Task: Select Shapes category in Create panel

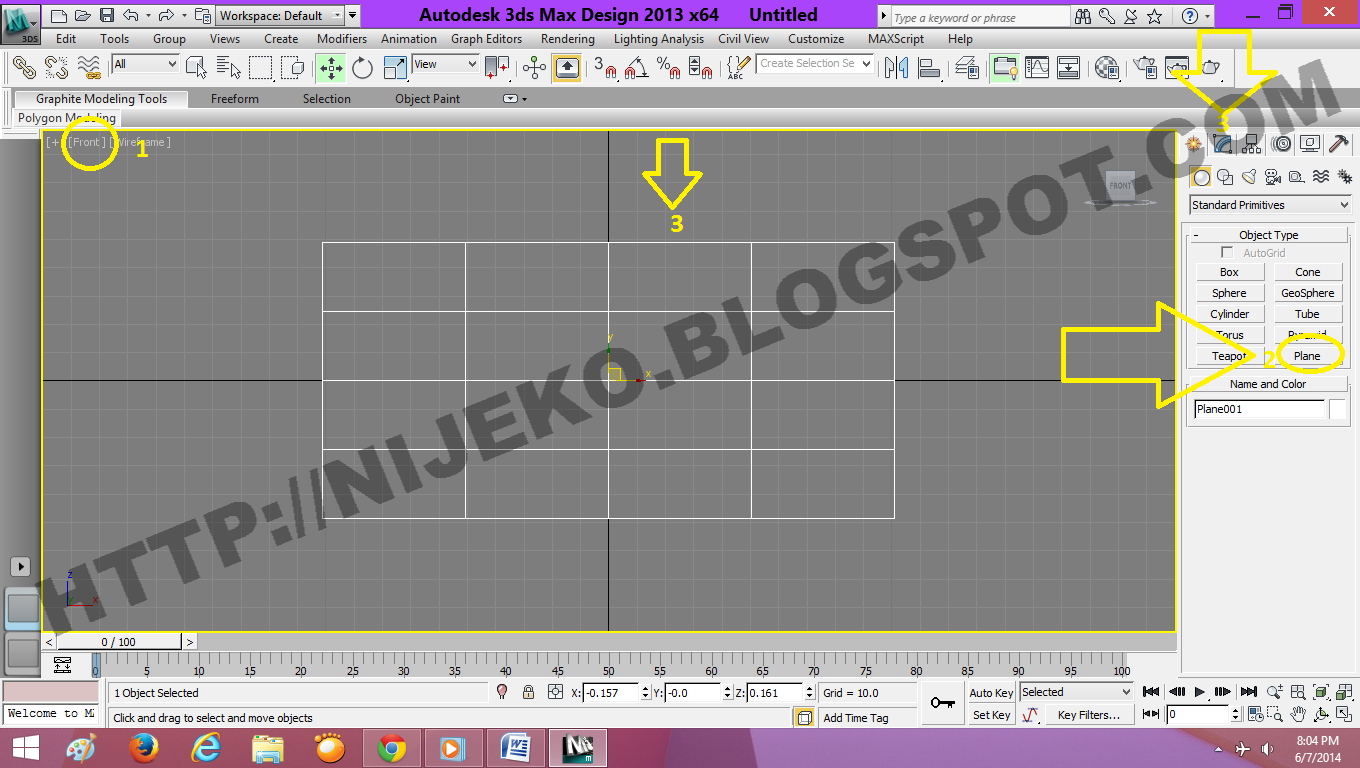Action: [1225, 177]
